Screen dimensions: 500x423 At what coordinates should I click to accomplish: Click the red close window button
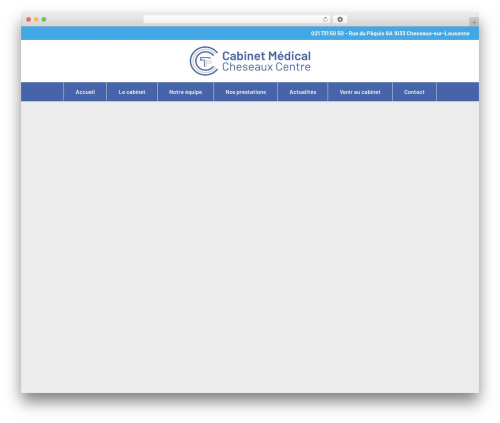[x=29, y=19]
